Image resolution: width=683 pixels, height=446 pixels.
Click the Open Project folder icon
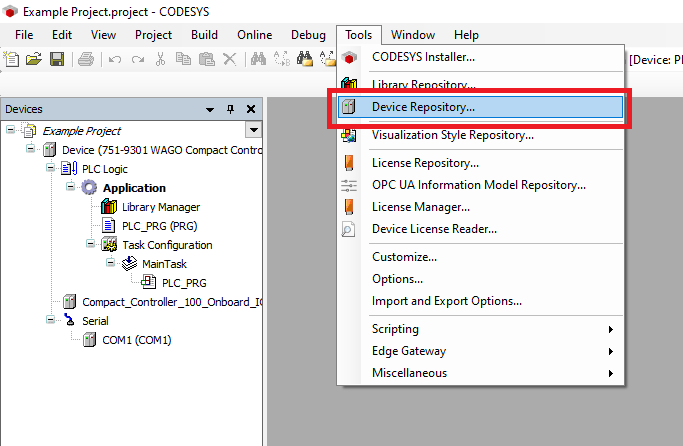tap(34, 59)
